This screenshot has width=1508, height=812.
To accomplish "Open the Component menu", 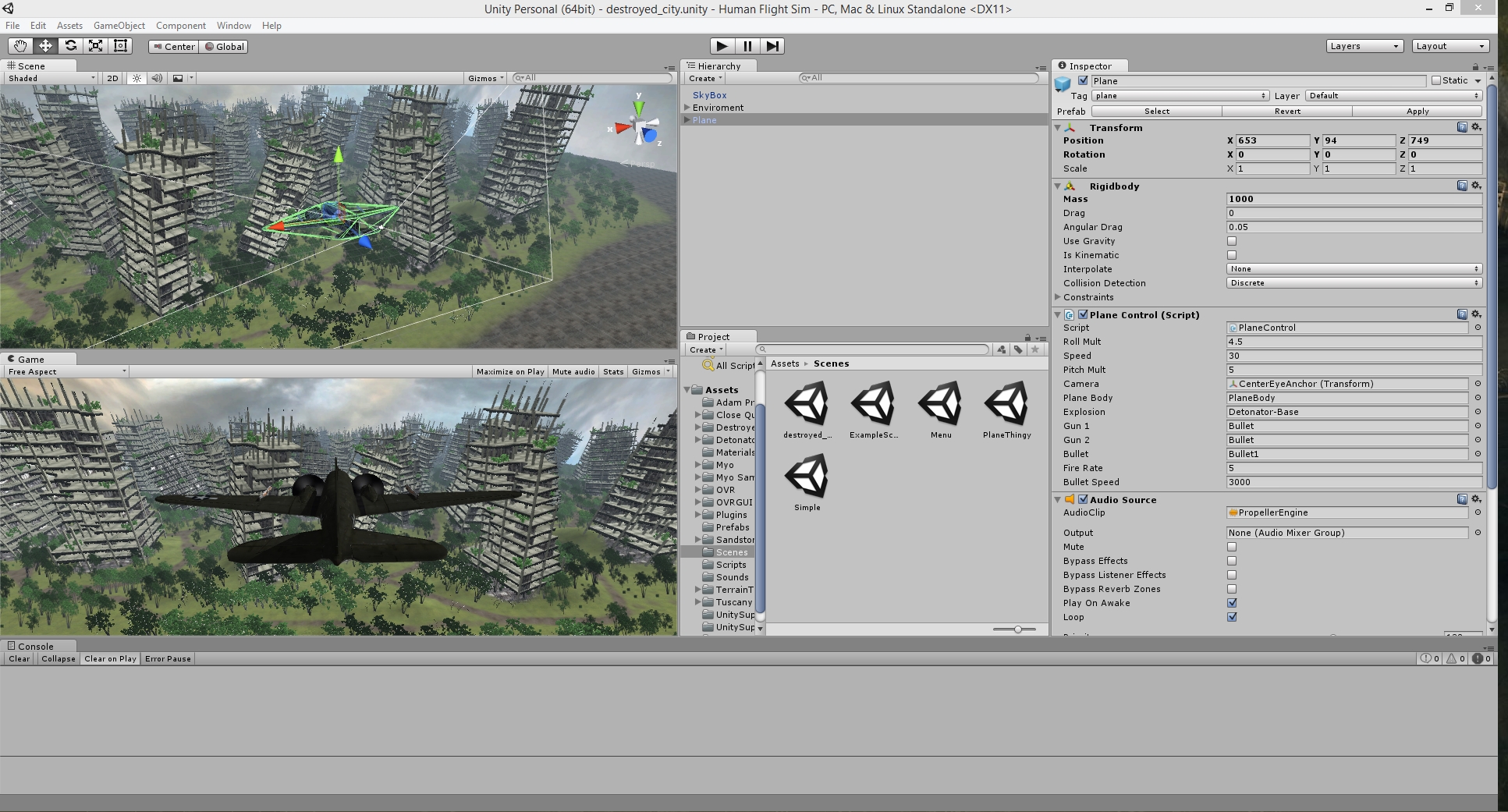I will pos(181,26).
